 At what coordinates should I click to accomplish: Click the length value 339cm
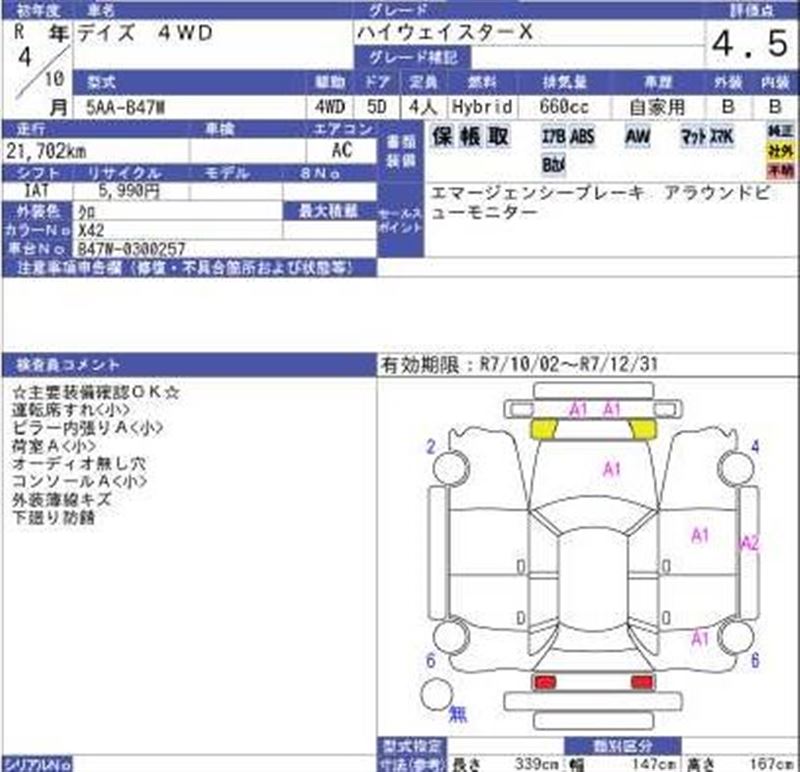(x=536, y=764)
